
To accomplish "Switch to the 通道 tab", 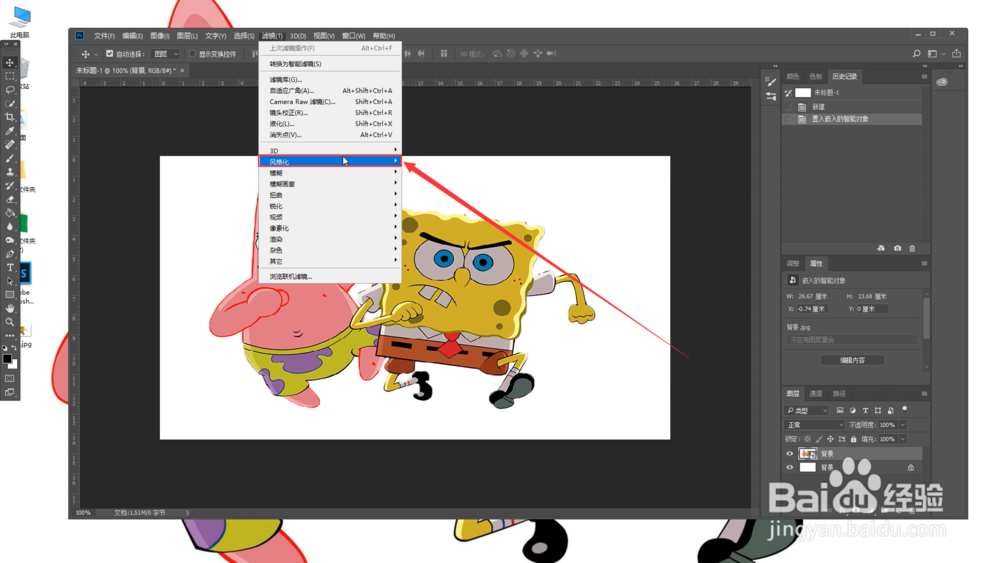I will click(x=816, y=393).
